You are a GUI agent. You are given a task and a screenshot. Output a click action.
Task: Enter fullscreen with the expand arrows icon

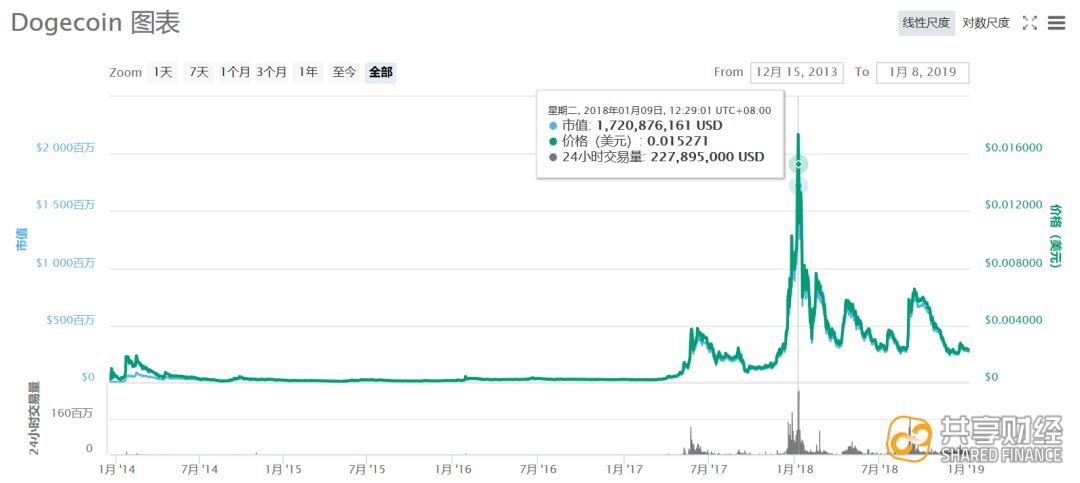click(1030, 23)
